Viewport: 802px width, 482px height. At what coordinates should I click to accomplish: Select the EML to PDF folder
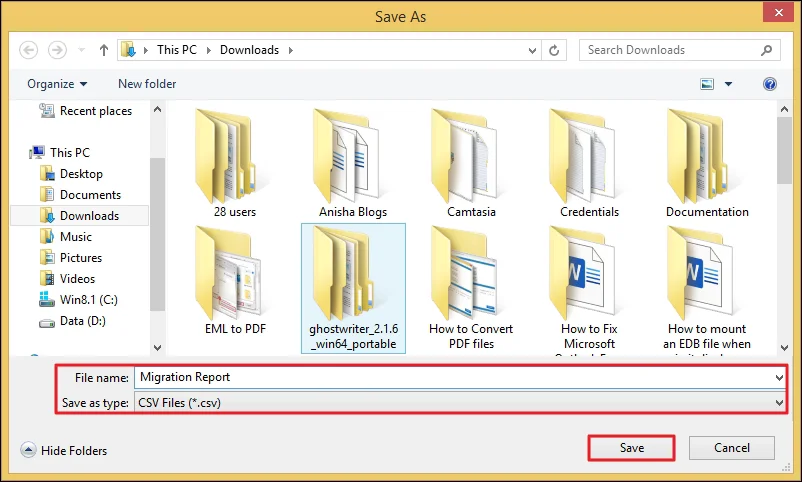click(x=235, y=281)
